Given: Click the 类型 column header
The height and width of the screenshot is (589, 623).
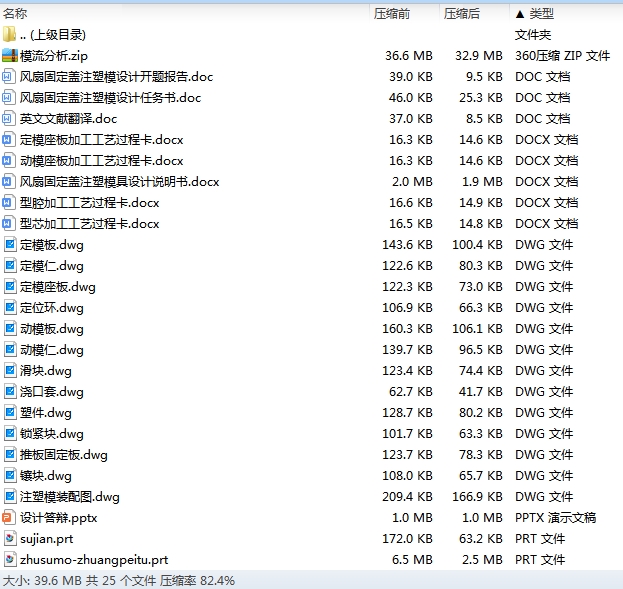Looking at the screenshot, I should click(541, 14).
